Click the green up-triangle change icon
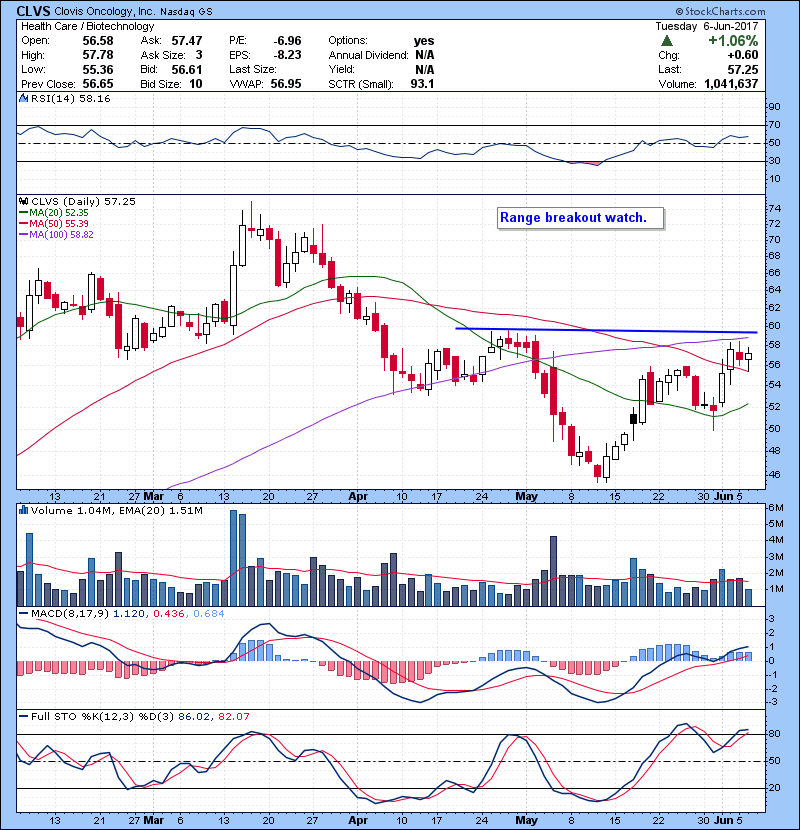 pos(667,41)
